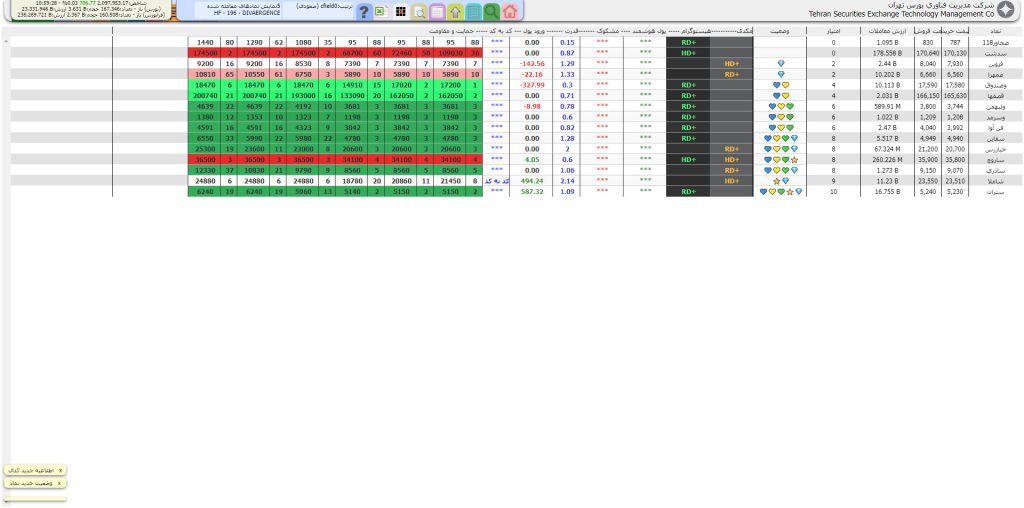This screenshot has height=508, width=1024.
Task: Select the buy price 23,510
Action: pyautogui.click(x=955, y=181)
